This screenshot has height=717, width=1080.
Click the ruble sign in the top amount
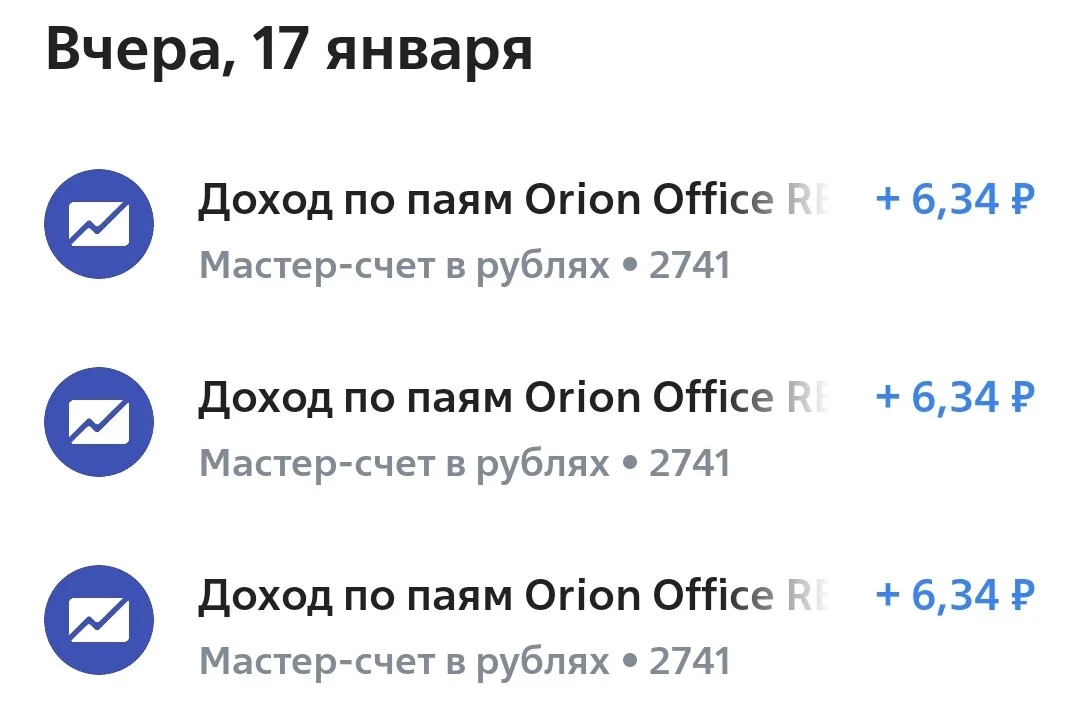pyautogui.click(x=1023, y=199)
